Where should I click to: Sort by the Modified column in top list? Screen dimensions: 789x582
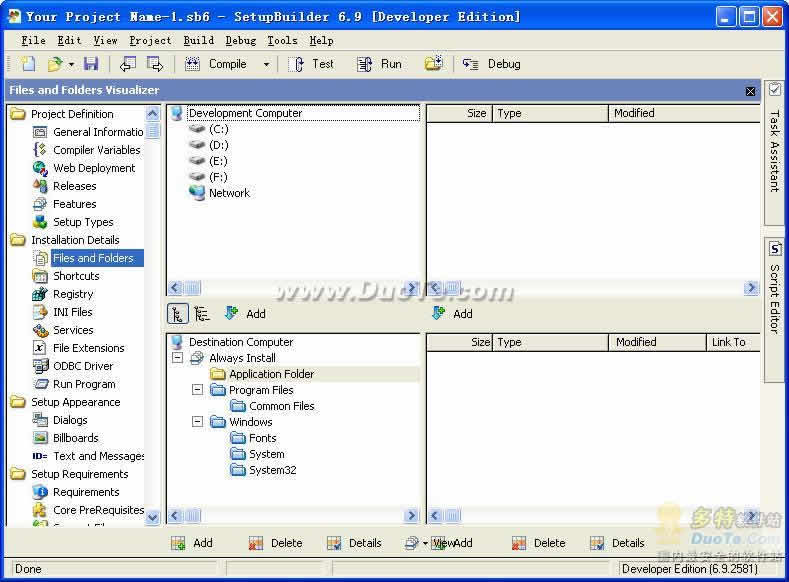(684, 113)
